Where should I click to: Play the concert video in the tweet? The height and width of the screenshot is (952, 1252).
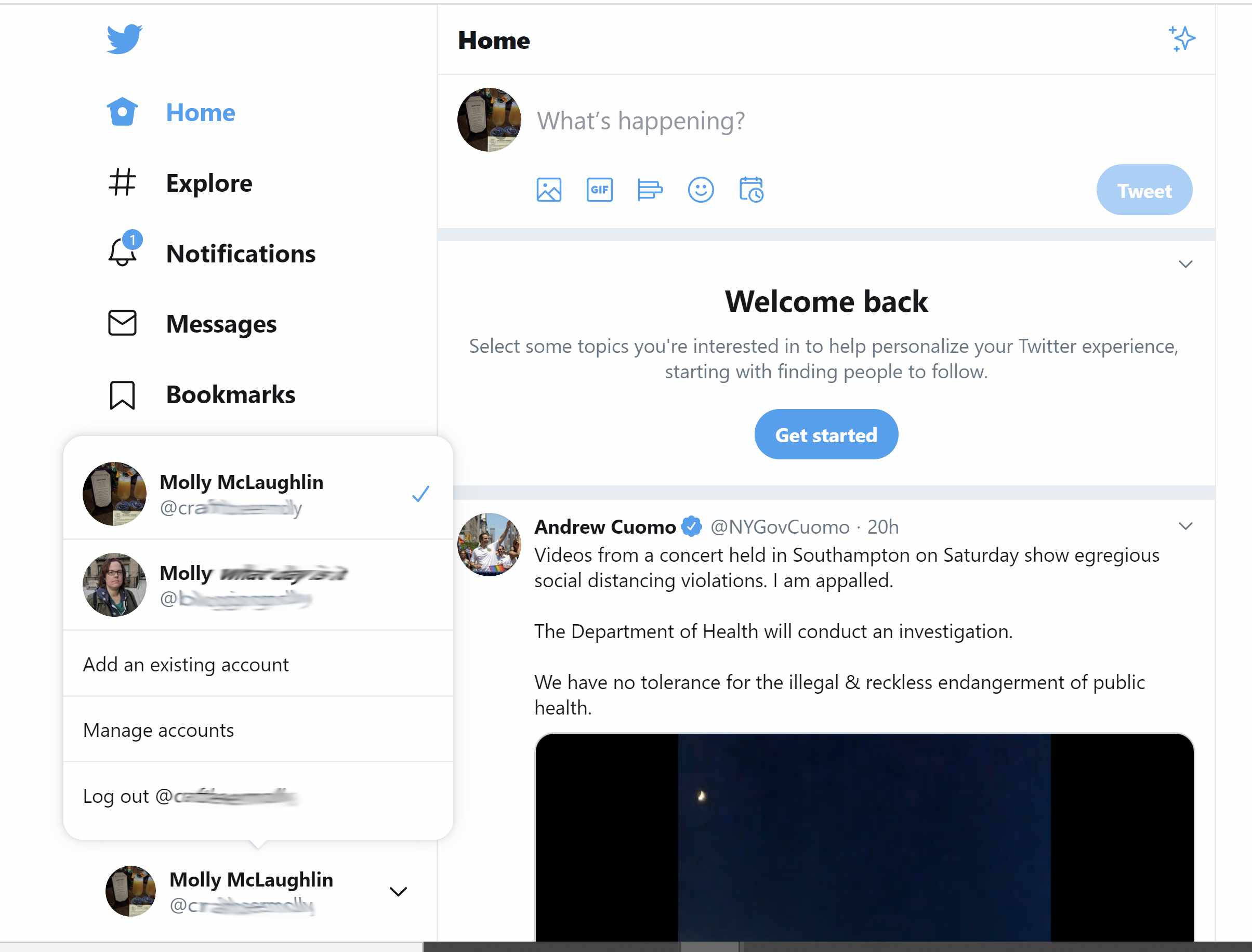(864, 838)
